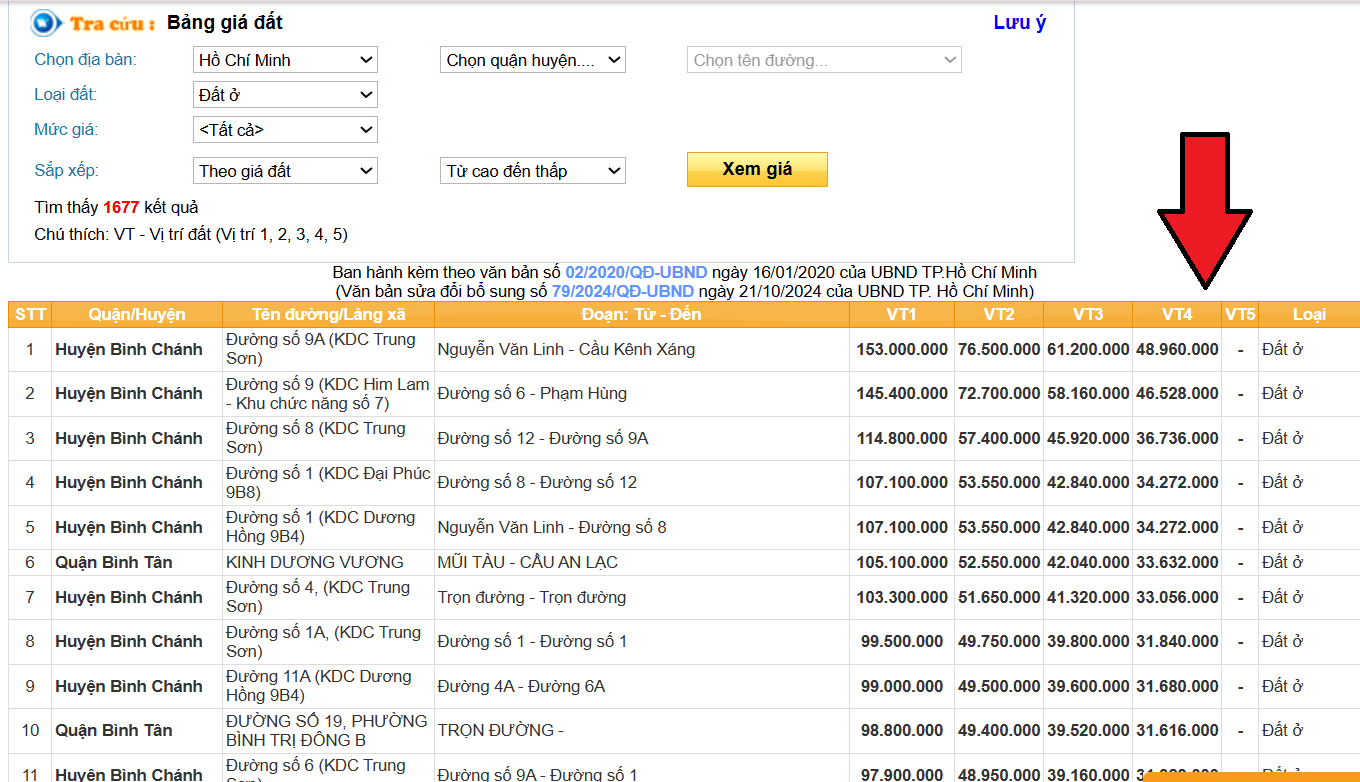The height and width of the screenshot is (782, 1360).
Task: Expand the Chọn quận huyện dropdown
Action: [x=533, y=60]
